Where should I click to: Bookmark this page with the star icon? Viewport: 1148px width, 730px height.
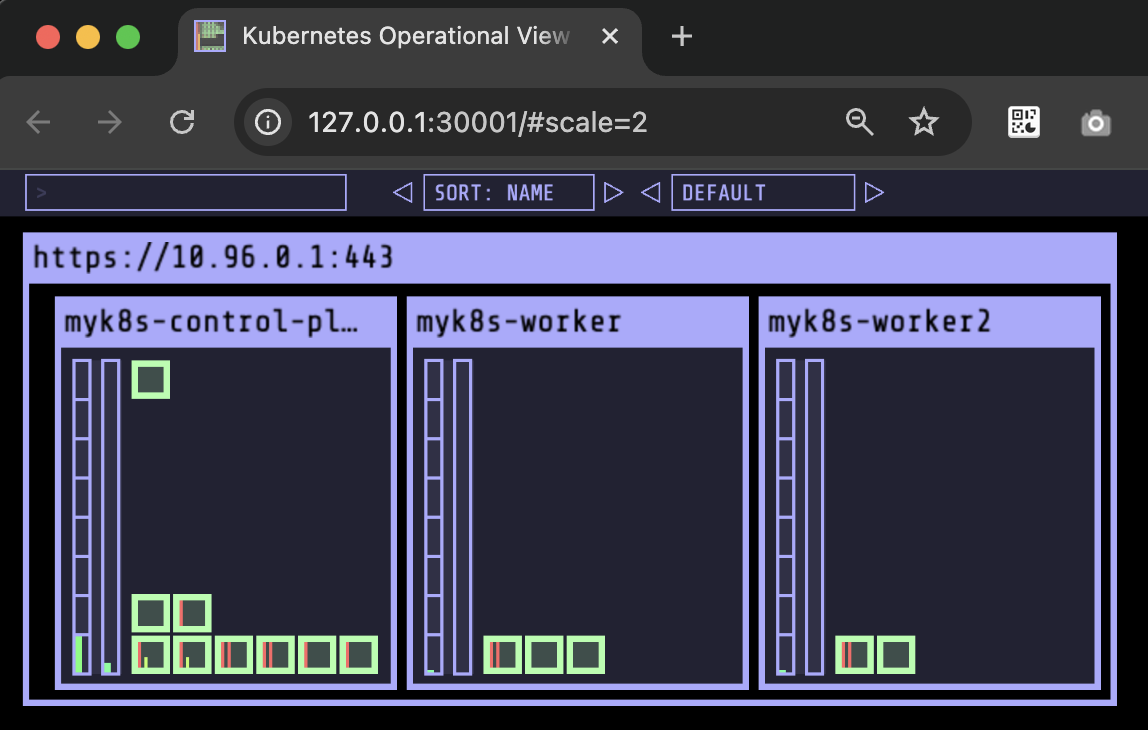pos(923,122)
